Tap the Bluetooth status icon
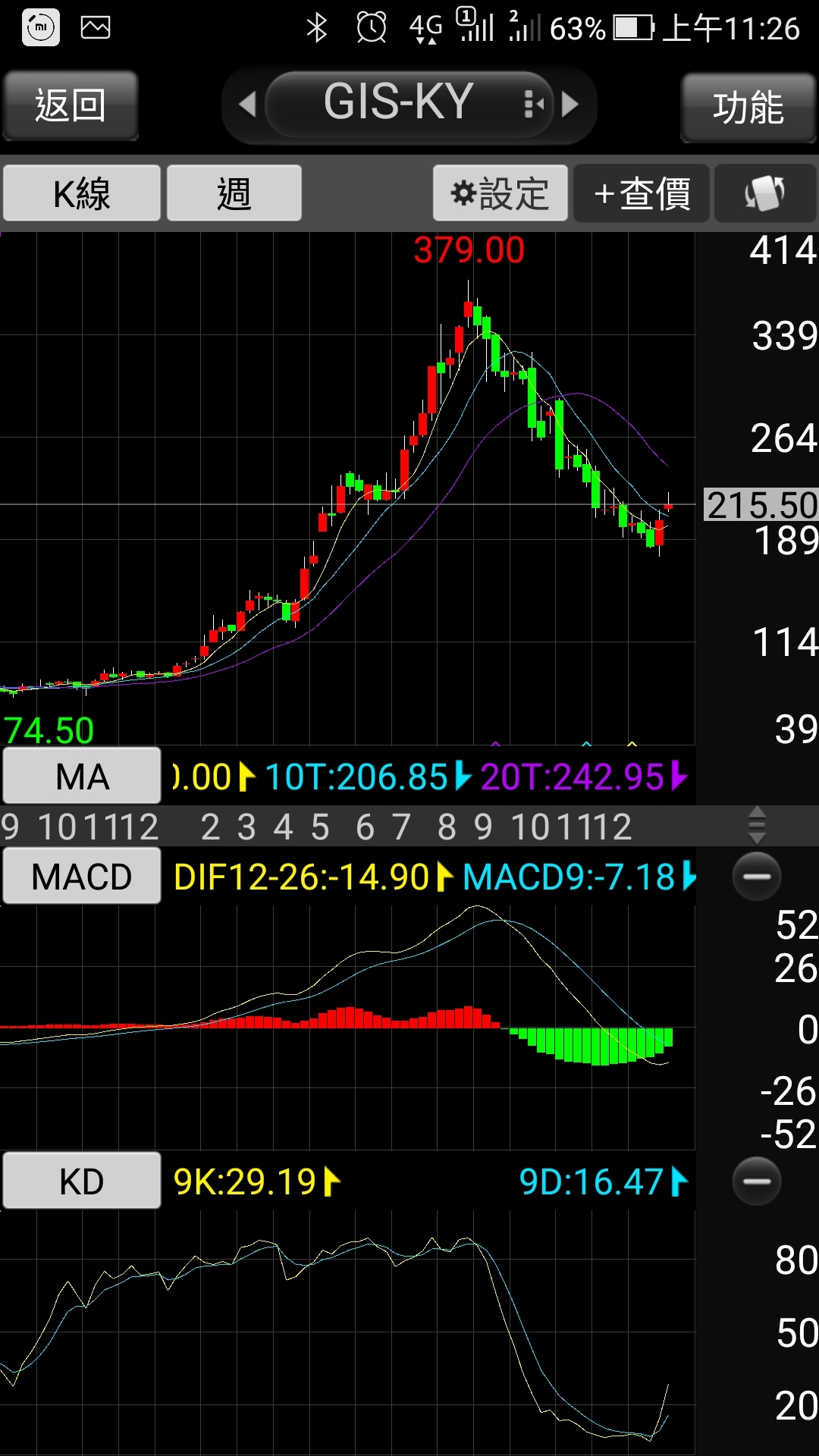819x1456 pixels. point(317,28)
